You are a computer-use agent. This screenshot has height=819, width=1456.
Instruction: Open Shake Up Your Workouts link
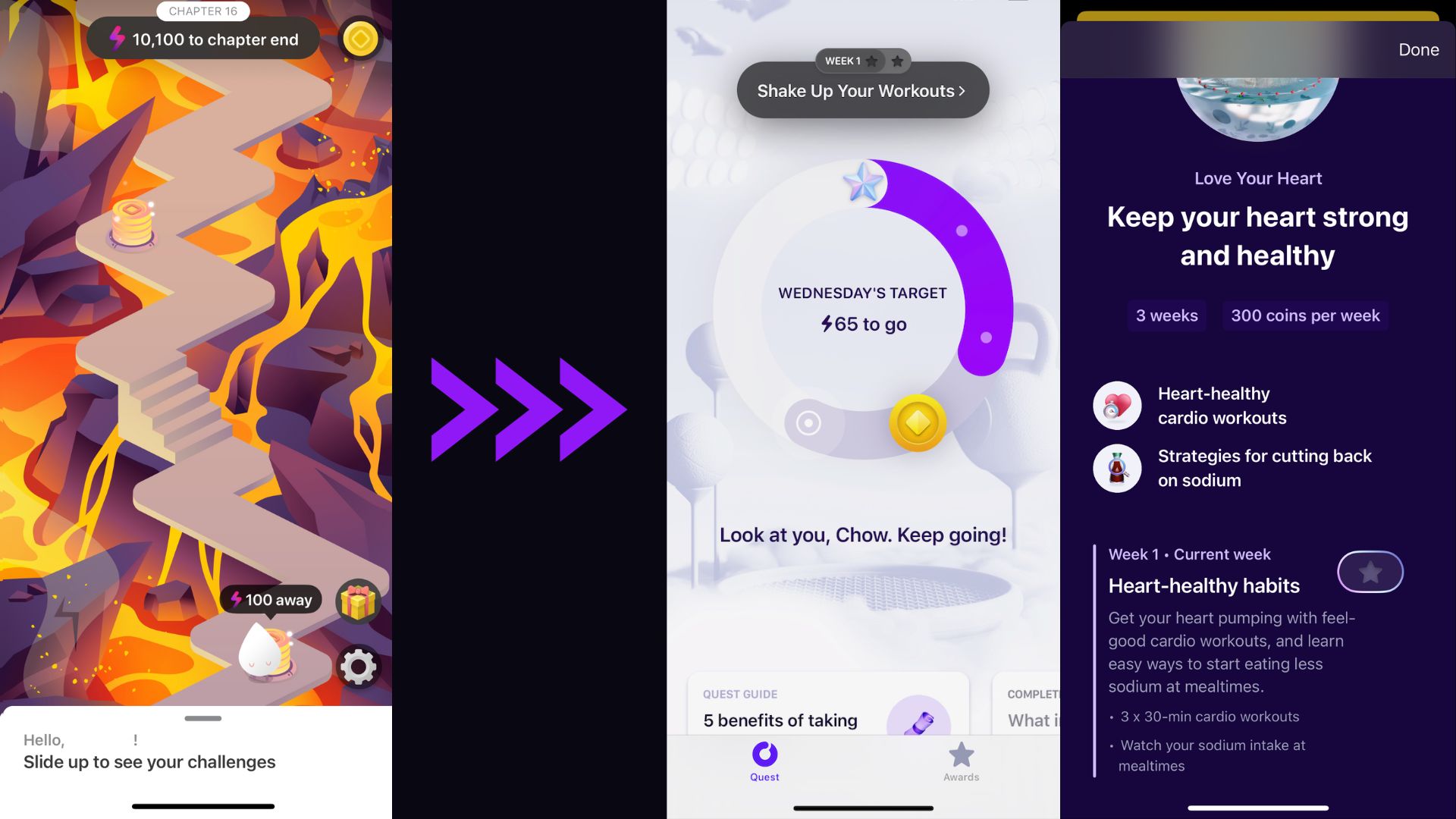pos(861,90)
